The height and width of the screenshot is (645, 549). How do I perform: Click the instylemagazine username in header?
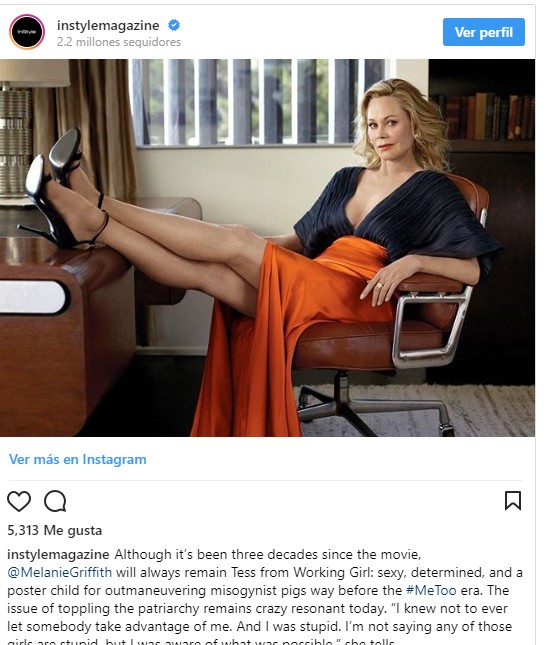point(108,25)
